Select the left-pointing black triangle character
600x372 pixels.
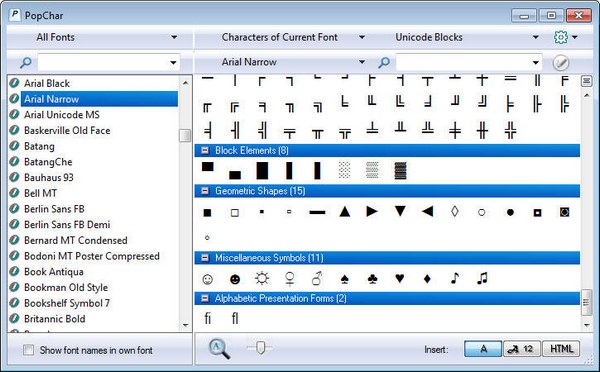427,211
